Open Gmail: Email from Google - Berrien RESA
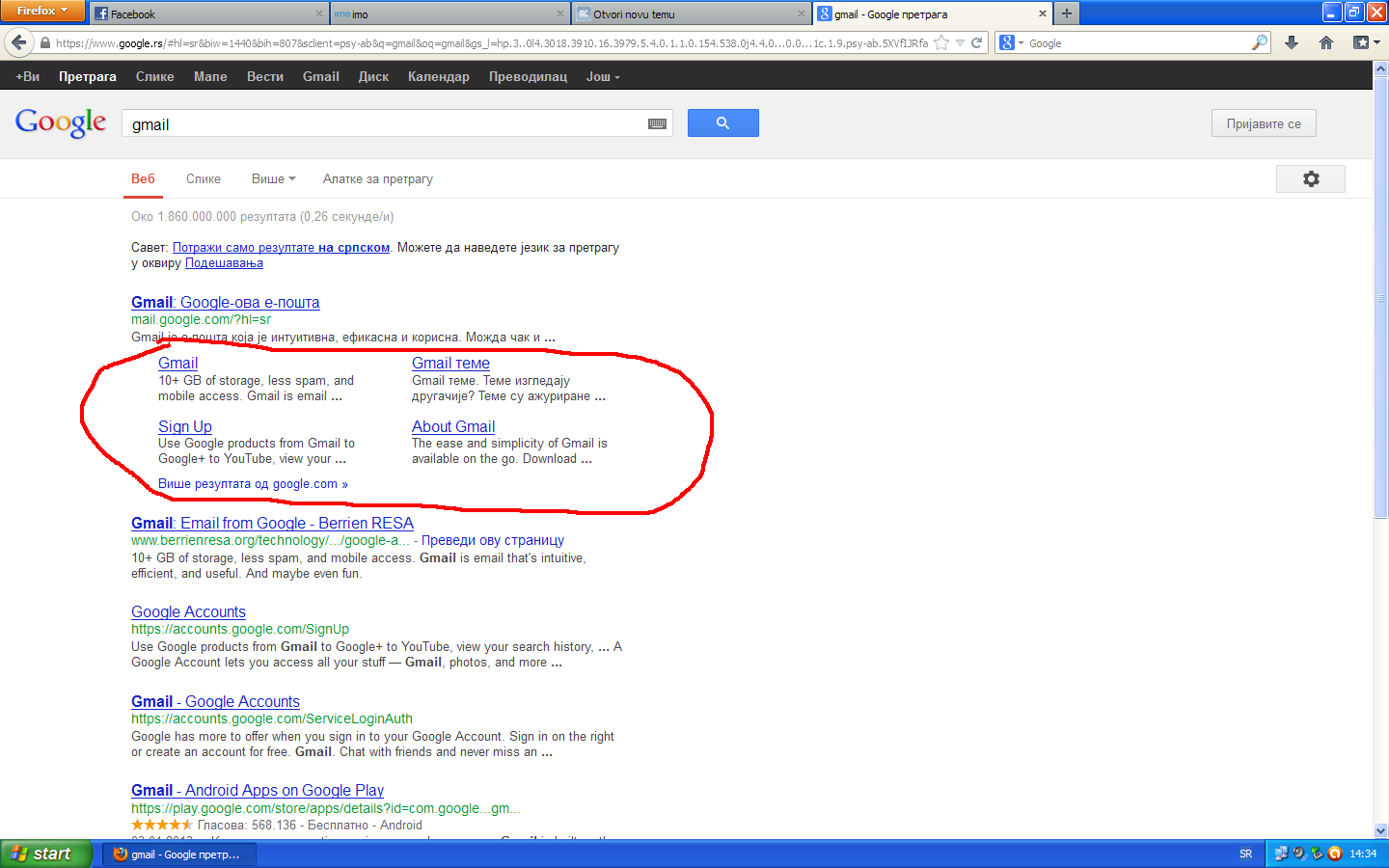The image size is (1389, 868). pyautogui.click(x=272, y=523)
